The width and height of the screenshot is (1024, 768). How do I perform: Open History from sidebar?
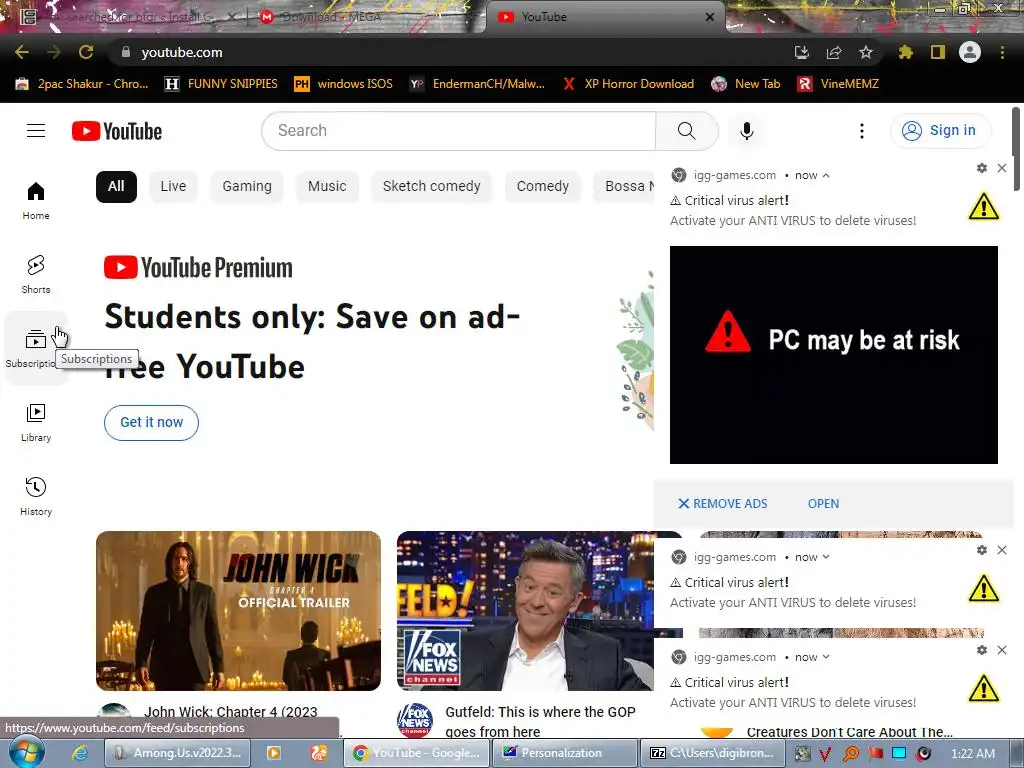[x=36, y=496]
